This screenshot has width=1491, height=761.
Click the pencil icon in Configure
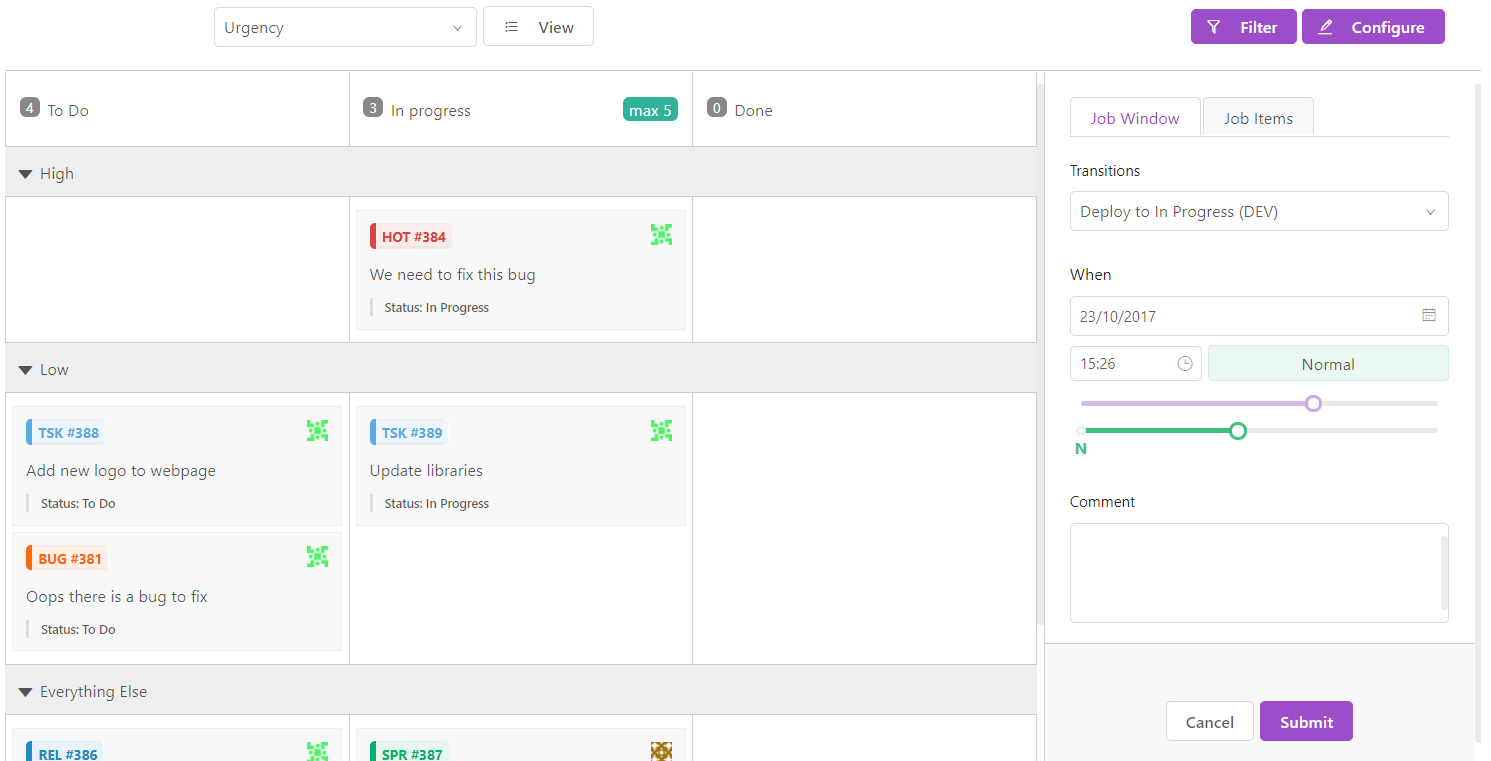click(x=1325, y=27)
